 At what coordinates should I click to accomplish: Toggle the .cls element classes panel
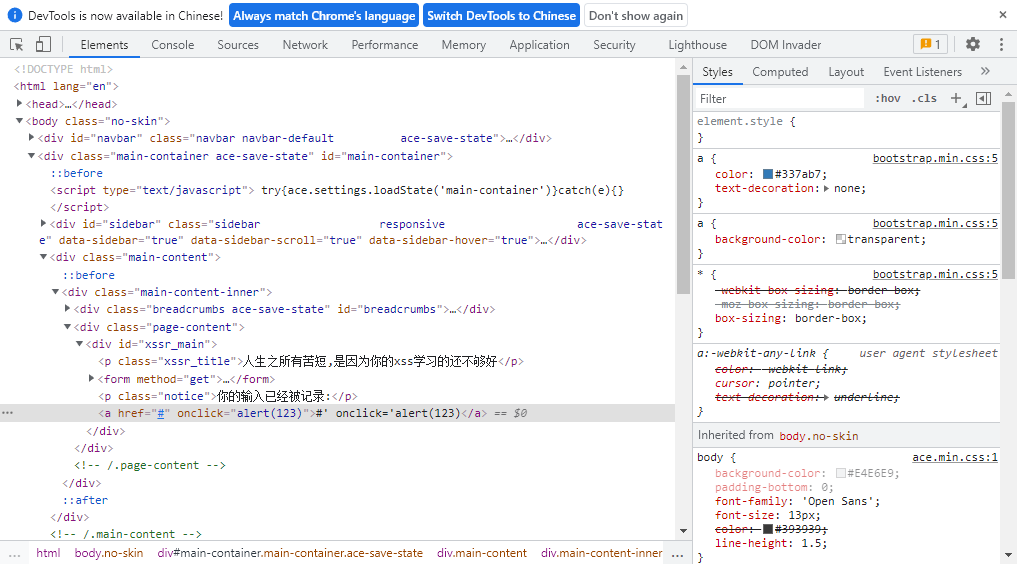(x=924, y=98)
